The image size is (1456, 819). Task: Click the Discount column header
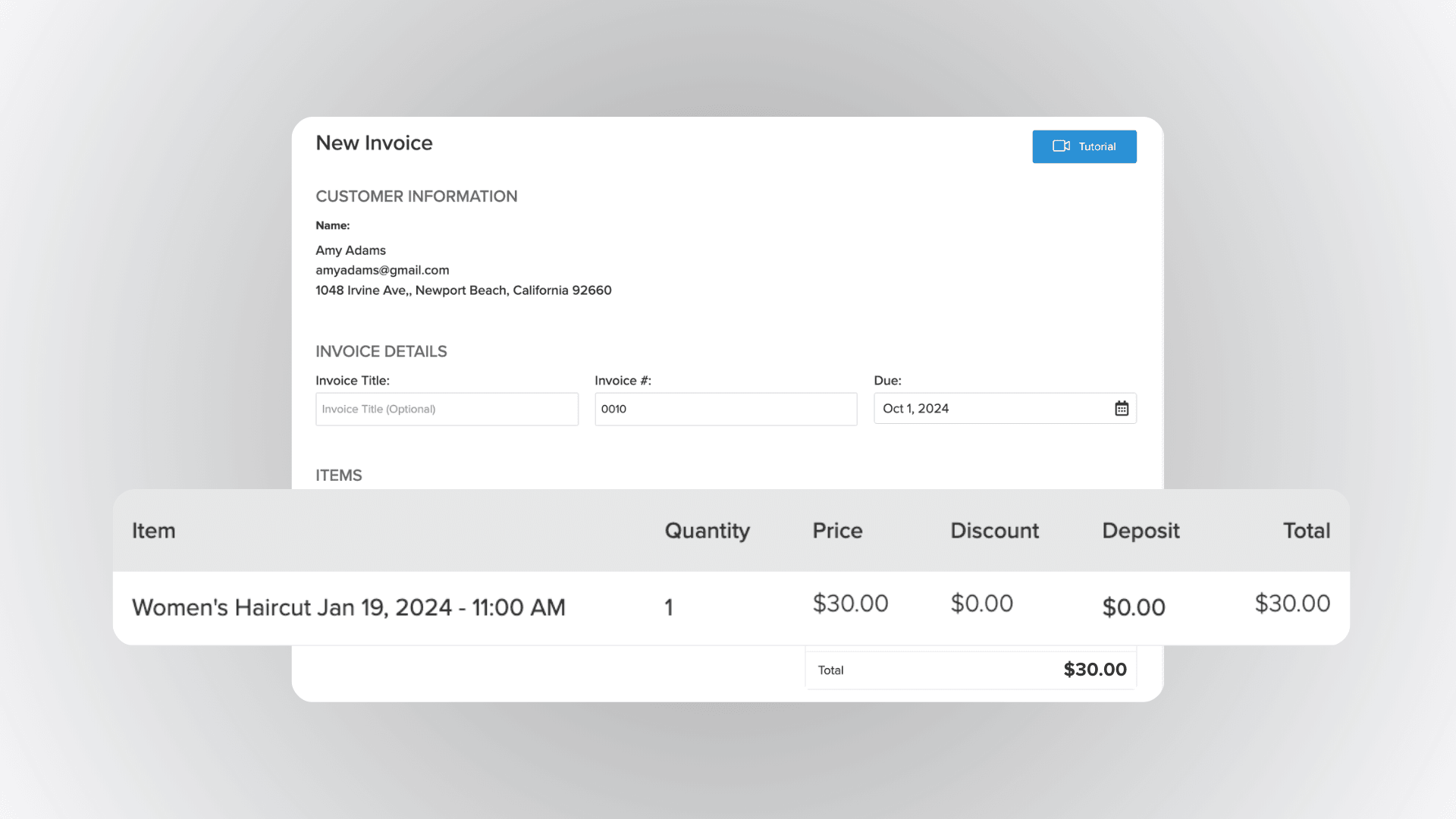click(x=994, y=531)
